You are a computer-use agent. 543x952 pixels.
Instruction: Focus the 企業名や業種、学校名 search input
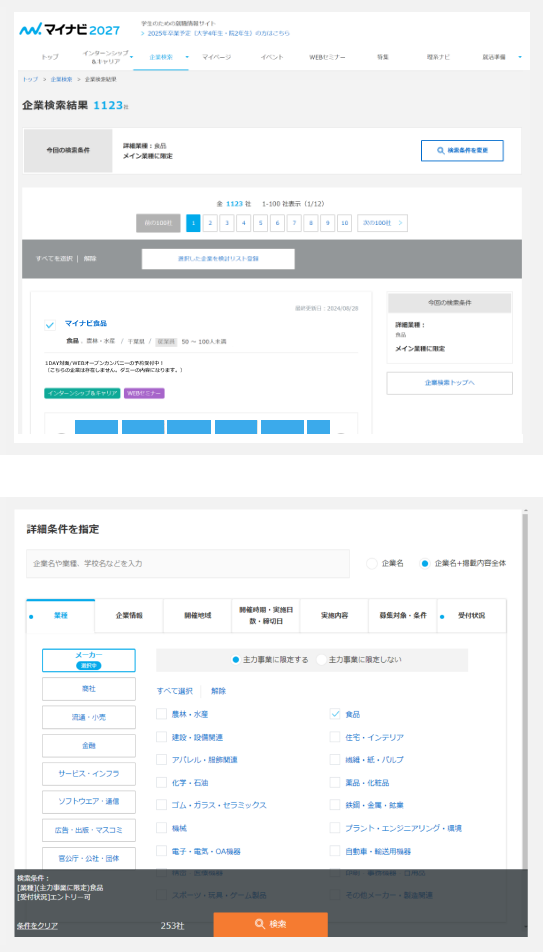pyautogui.click(x=188, y=563)
